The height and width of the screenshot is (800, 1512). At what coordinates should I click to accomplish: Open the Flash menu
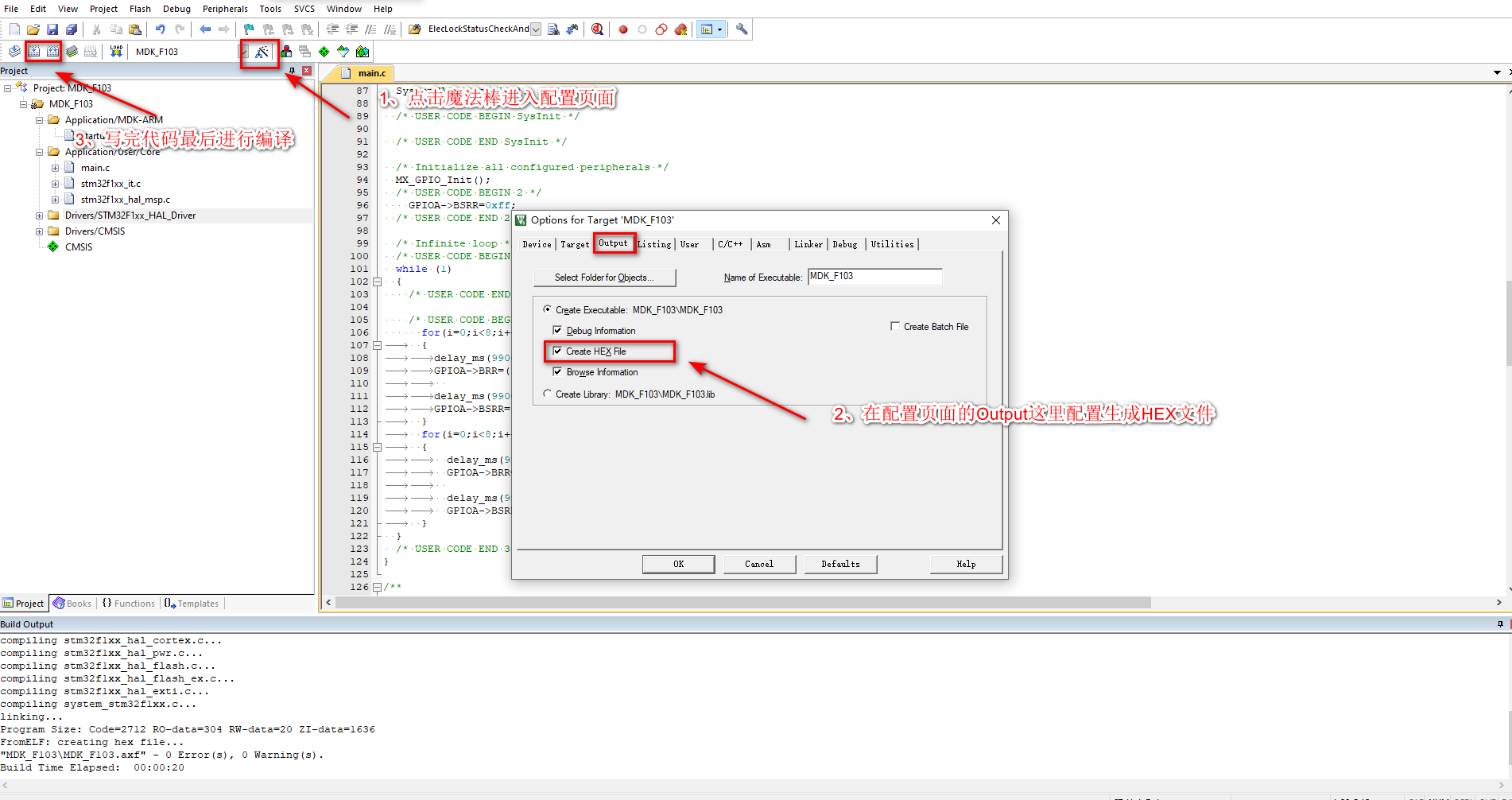(x=140, y=9)
